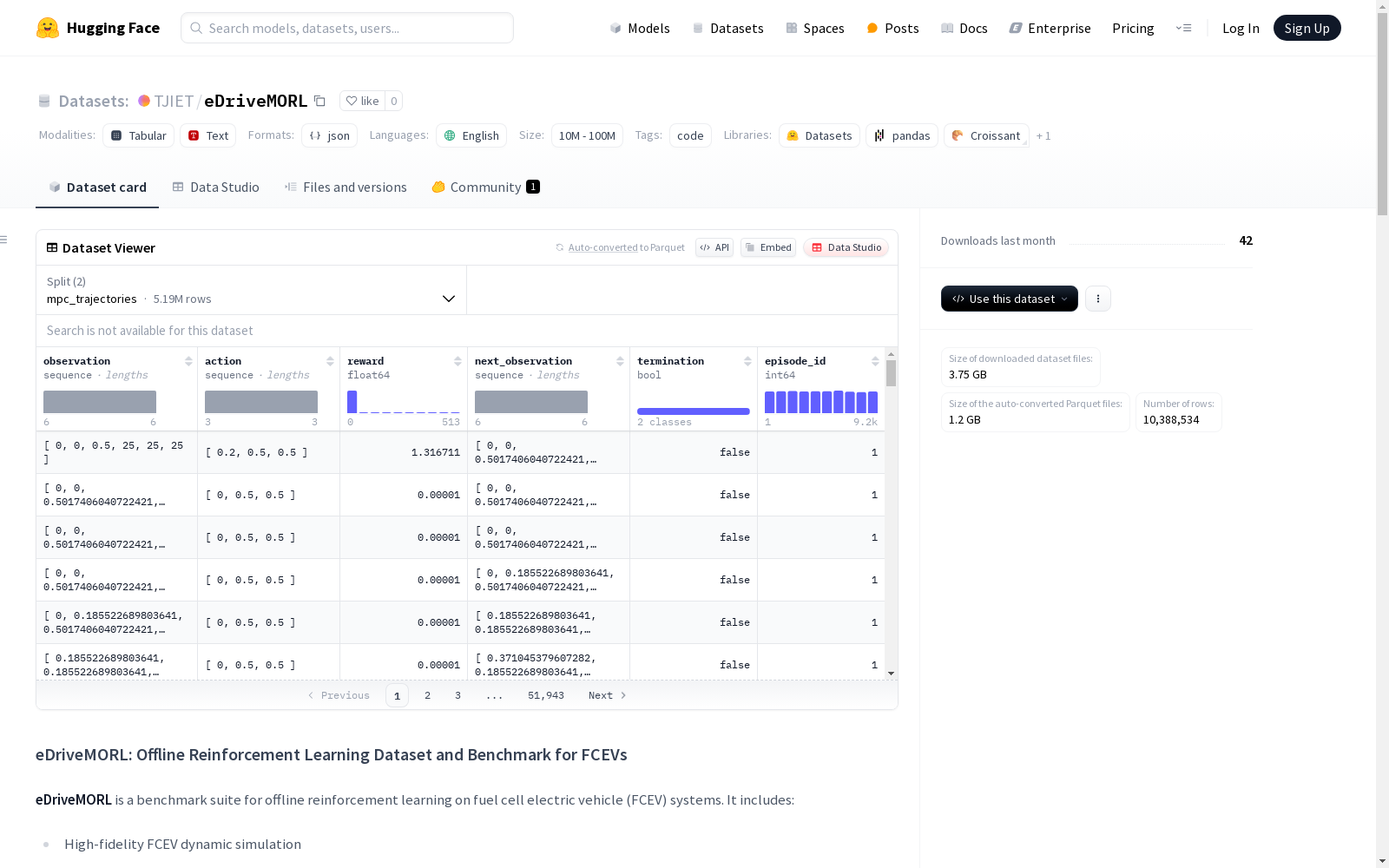1389x868 pixels.
Task: Filter by the Tabular modality tag
Action: tap(139, 135)
